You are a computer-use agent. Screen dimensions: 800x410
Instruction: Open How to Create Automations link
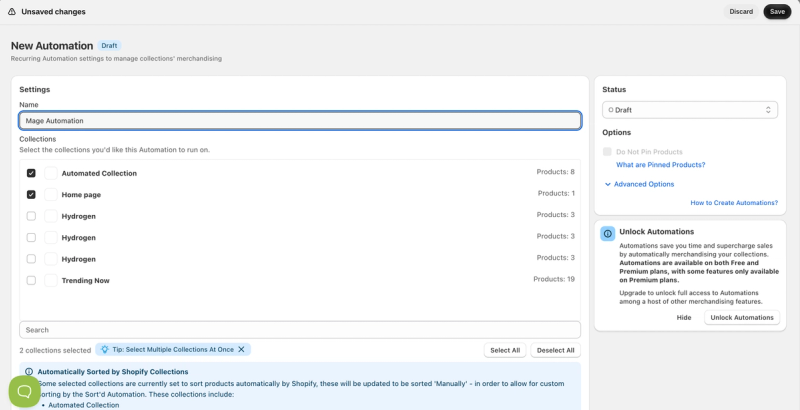pos(734,202)
